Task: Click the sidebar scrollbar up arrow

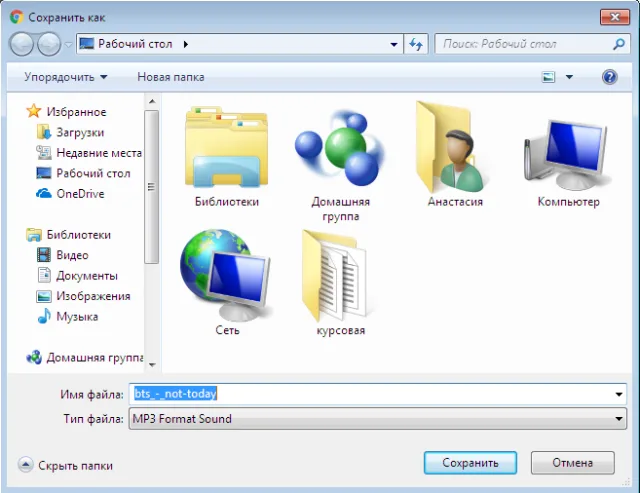Action: click(x=152, y=101)
